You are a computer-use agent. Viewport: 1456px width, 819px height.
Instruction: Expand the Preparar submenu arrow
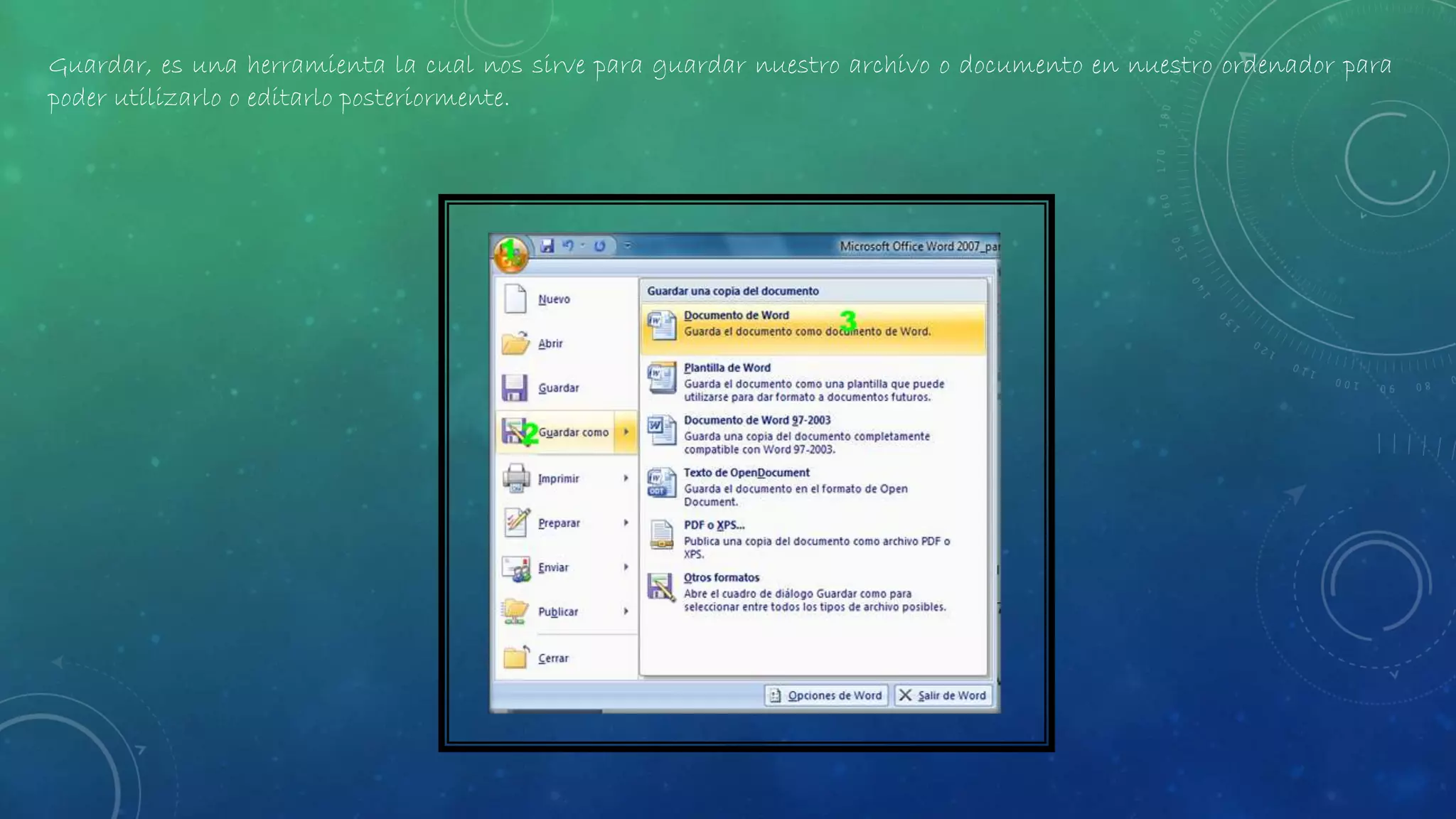(626, 523)
